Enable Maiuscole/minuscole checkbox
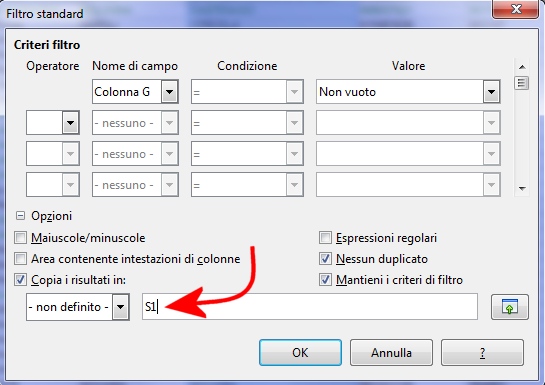 (20, 238)
